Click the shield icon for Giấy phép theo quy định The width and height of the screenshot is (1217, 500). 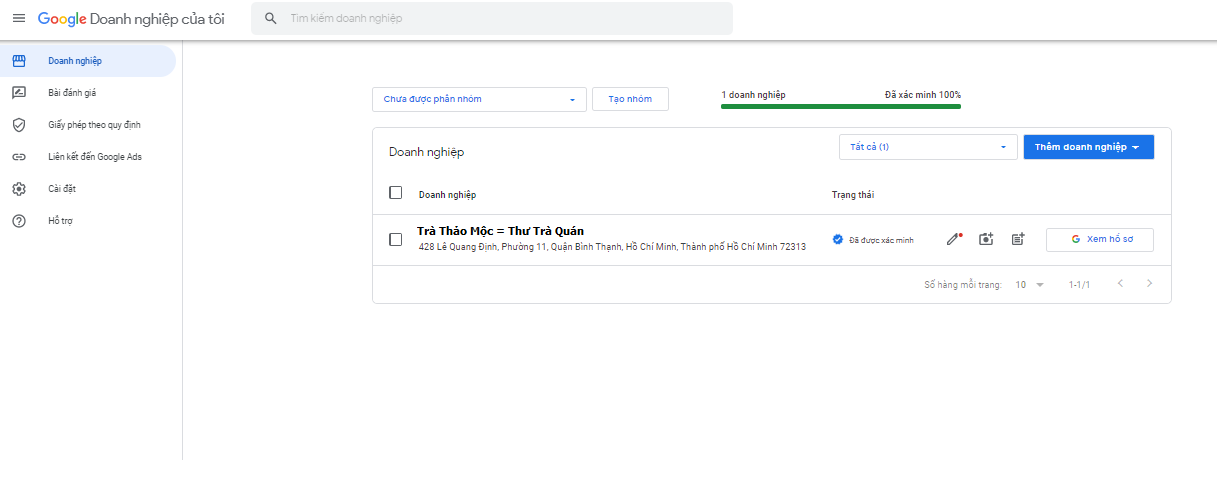pyautogui.click(x=18, y=125)
